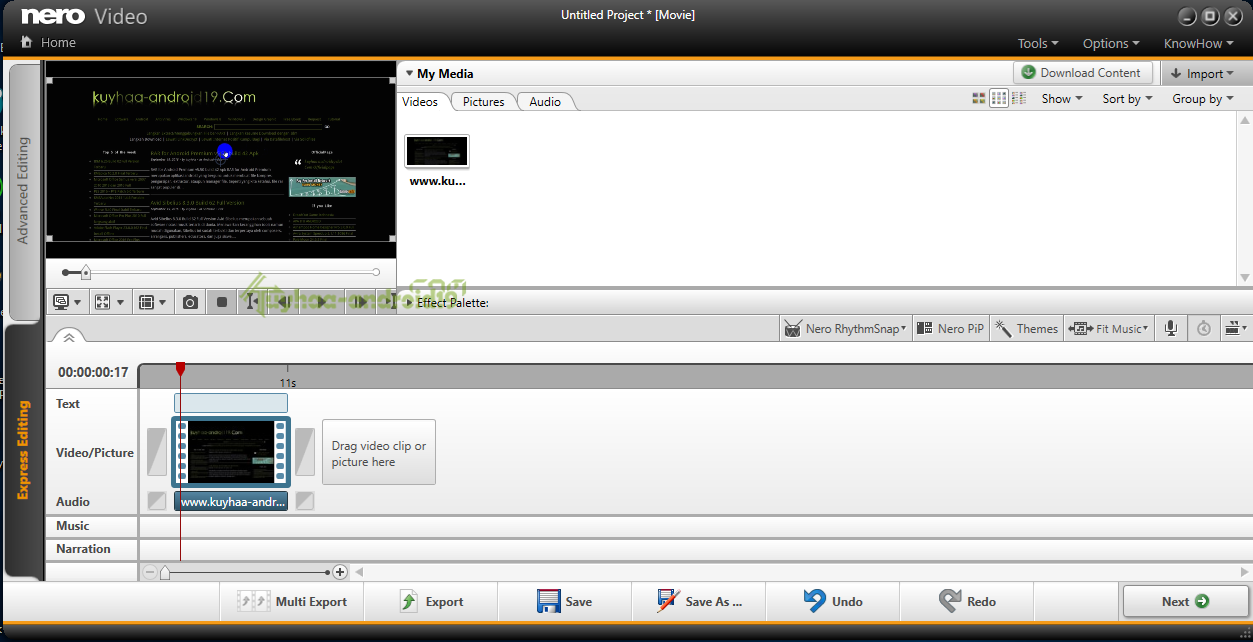Open the Show filter dropdown
Screen dimensions: 1253x642
(1061, 98)
